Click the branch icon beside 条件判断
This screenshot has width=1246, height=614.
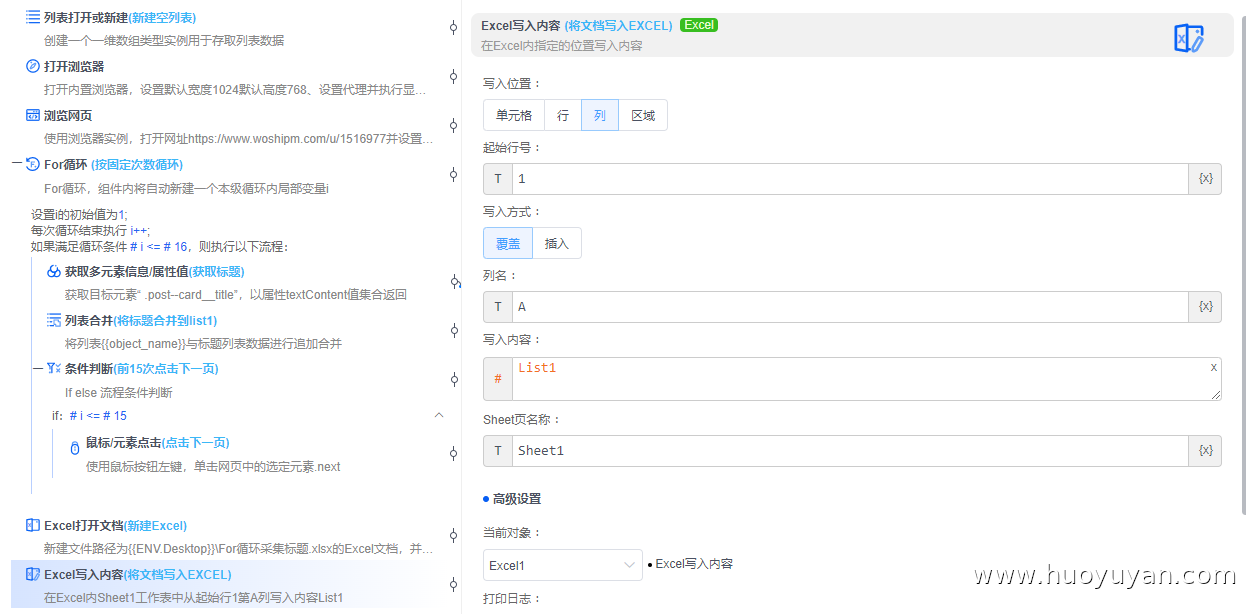point(54,369)
